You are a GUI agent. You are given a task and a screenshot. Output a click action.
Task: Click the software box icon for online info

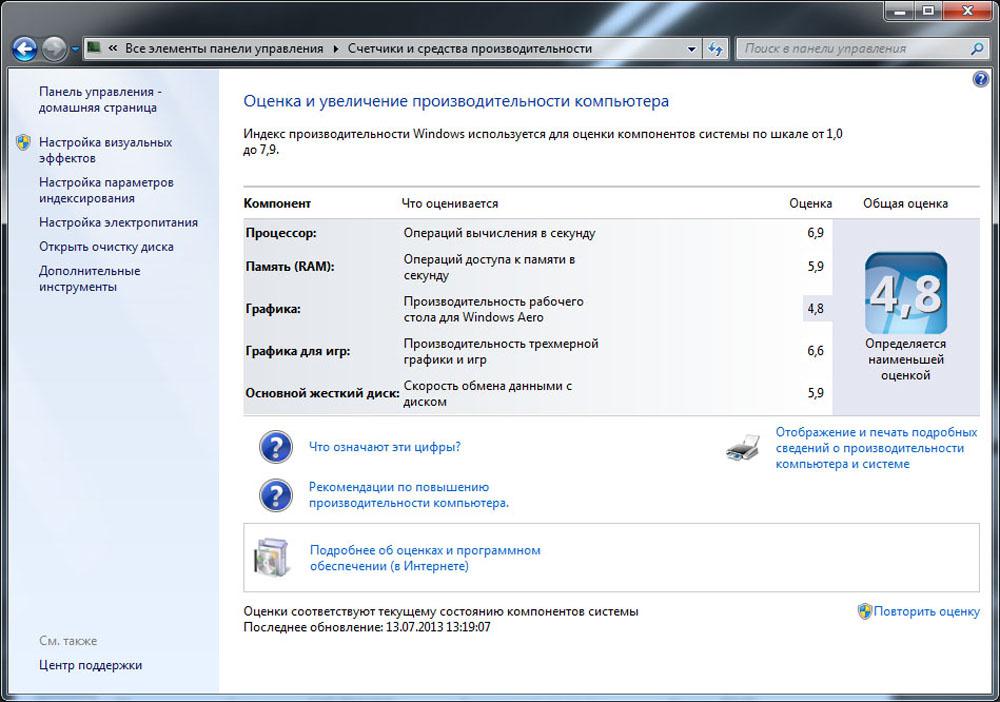click(270, 557)
